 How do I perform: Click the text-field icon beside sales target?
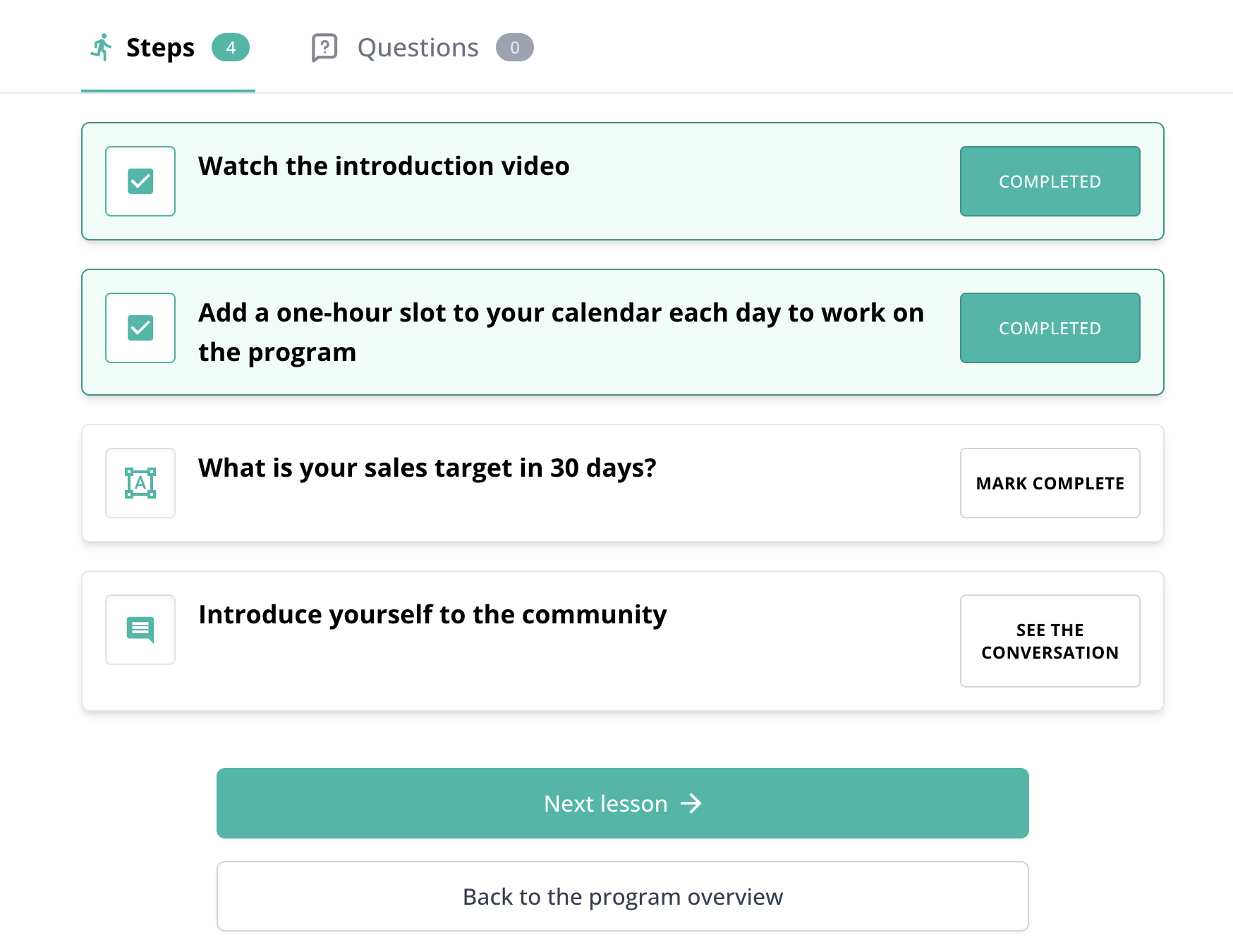click(140, 483)
